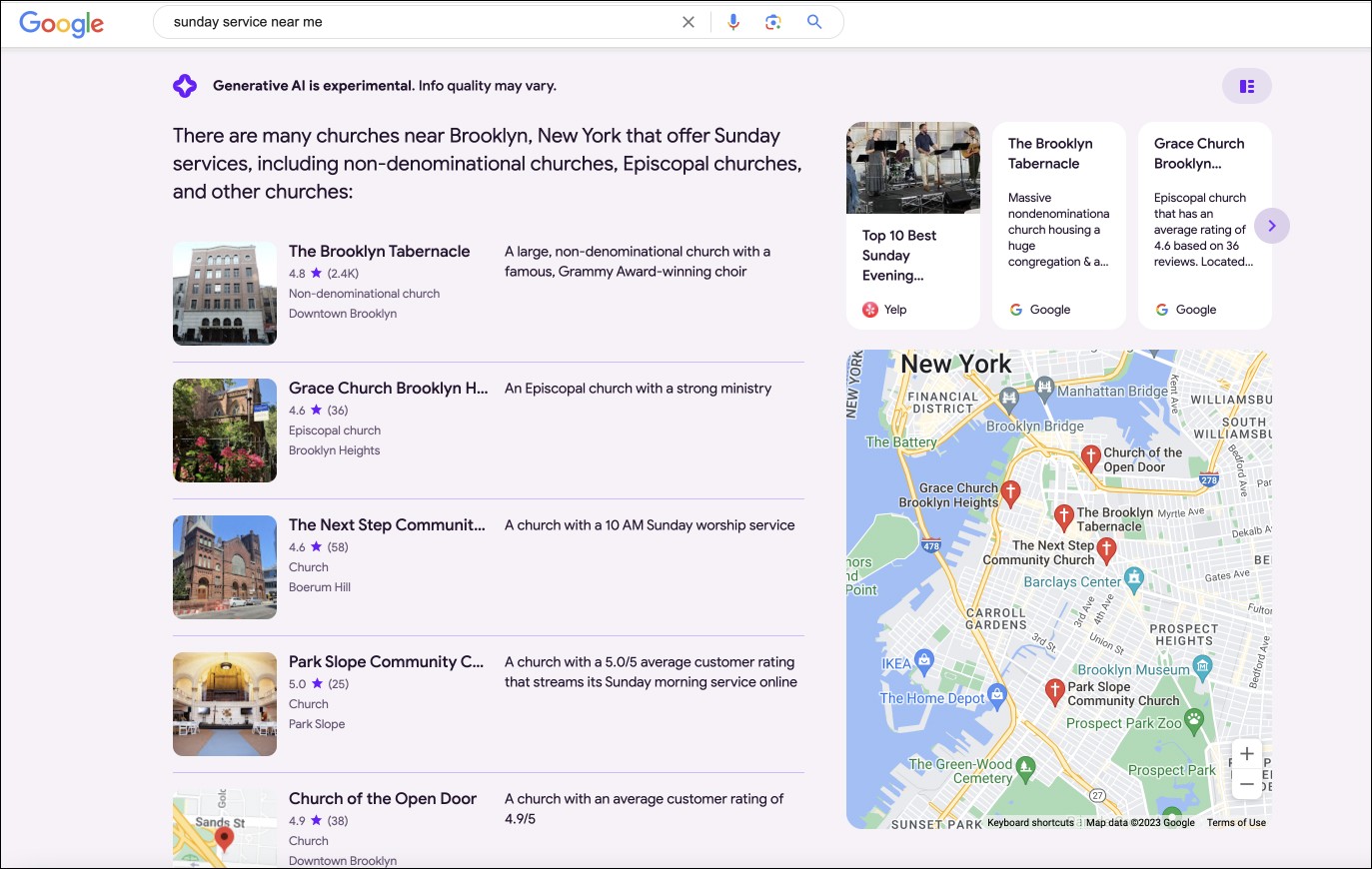Click the Park Slope Community Church interior photo
Viewport: 1372px width, 869px height.
[225, 704]
